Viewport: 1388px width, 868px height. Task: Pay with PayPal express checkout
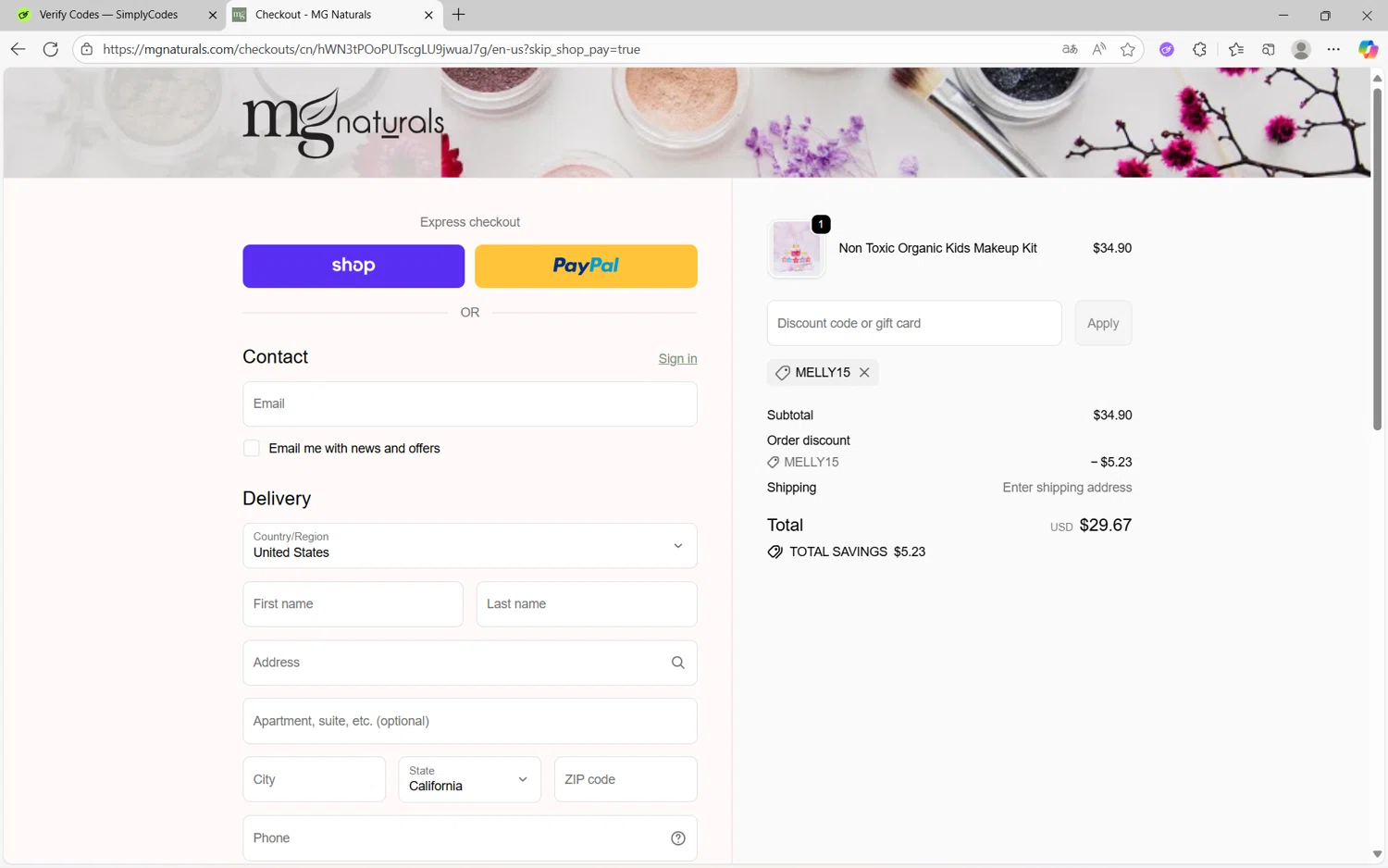(x=586, y=266)
